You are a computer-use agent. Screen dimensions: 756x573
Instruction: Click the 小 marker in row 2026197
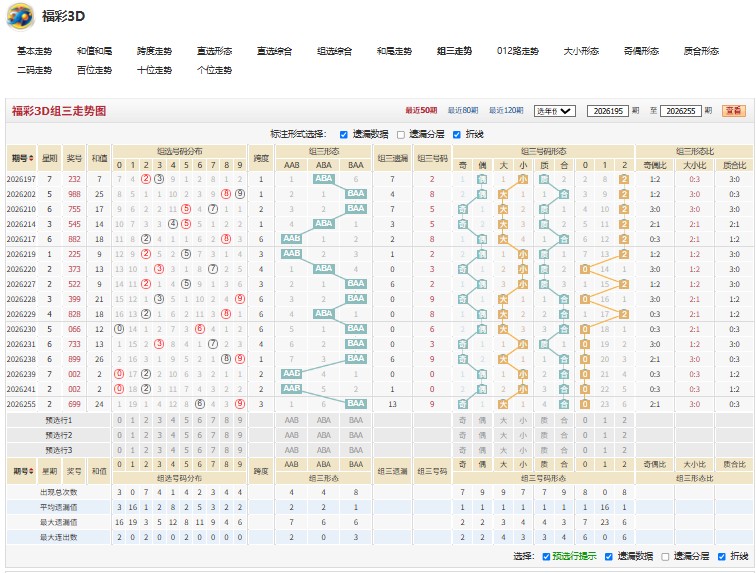523,179
